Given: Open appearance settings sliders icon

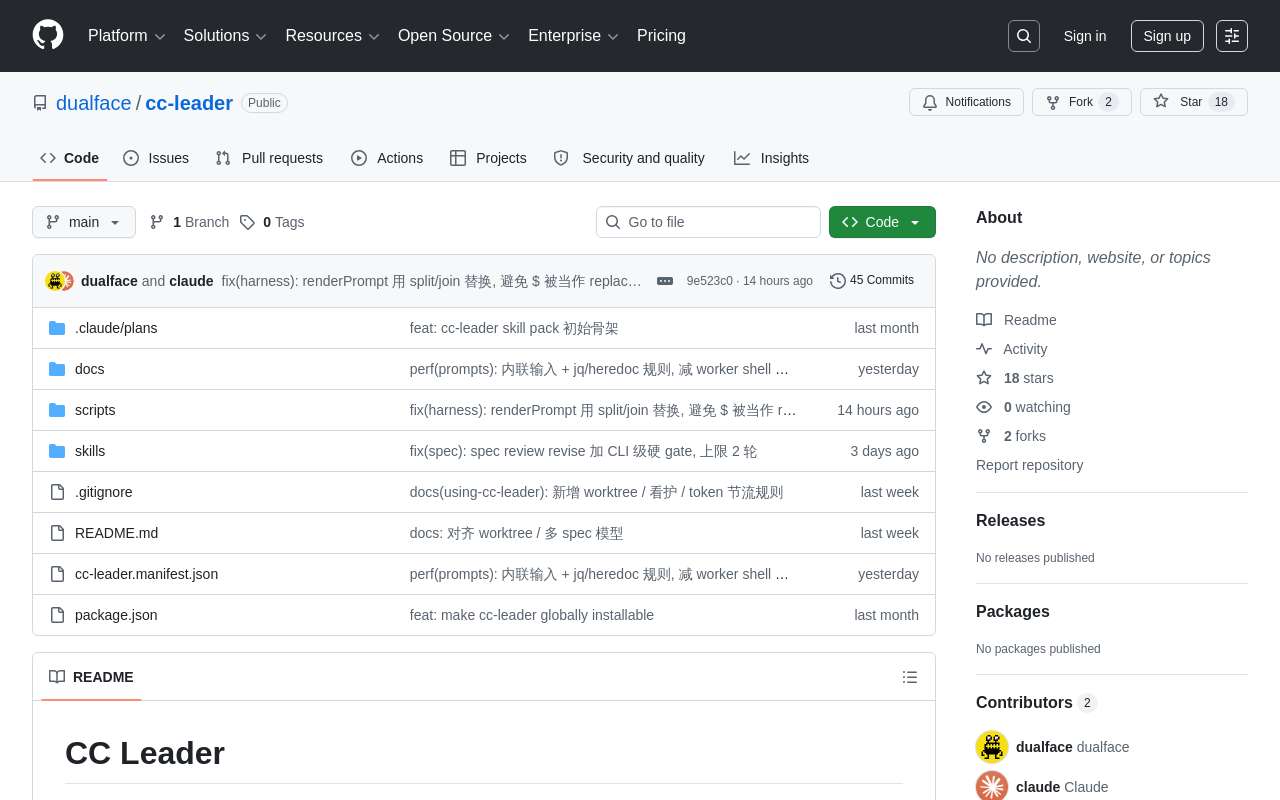Looking at the screenshot, I should click(1232, 36).
